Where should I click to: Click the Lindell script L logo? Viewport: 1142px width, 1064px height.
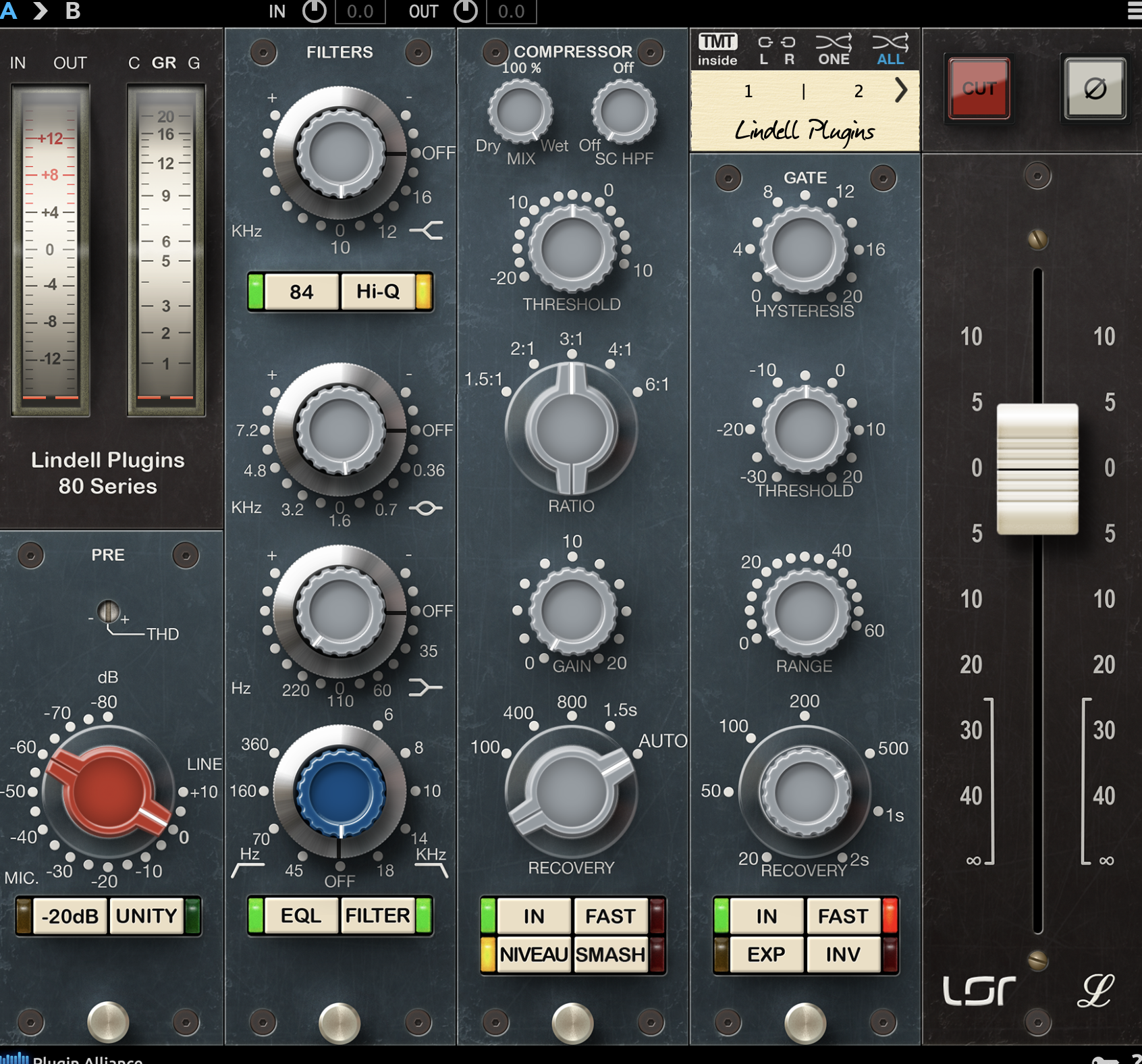pos(1095,990)
